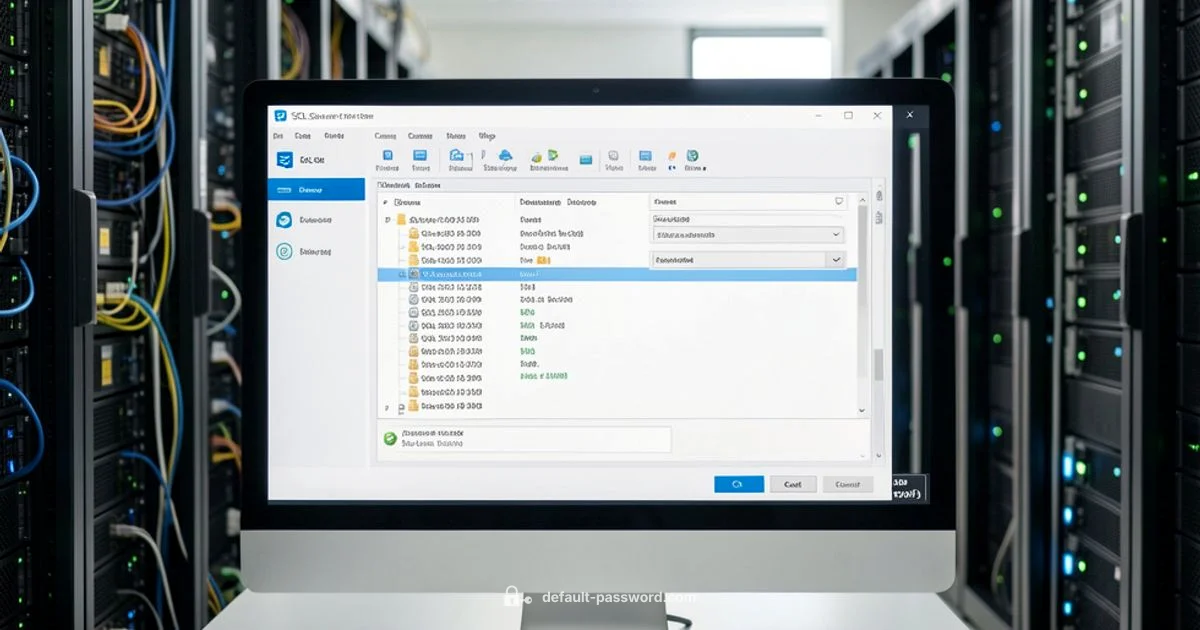
Task: Click the orange pencil toolbar icon
Action: pos(671,156)
